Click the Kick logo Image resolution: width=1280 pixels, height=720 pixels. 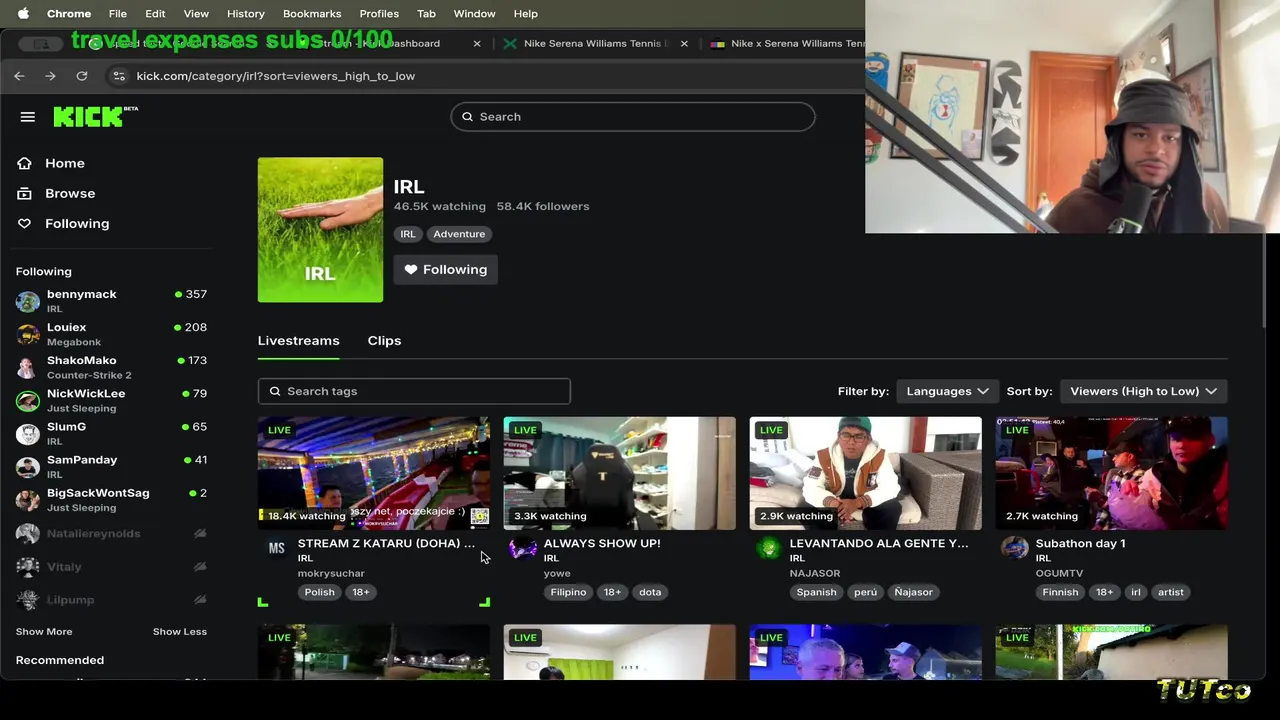click(x=95, y=116)
